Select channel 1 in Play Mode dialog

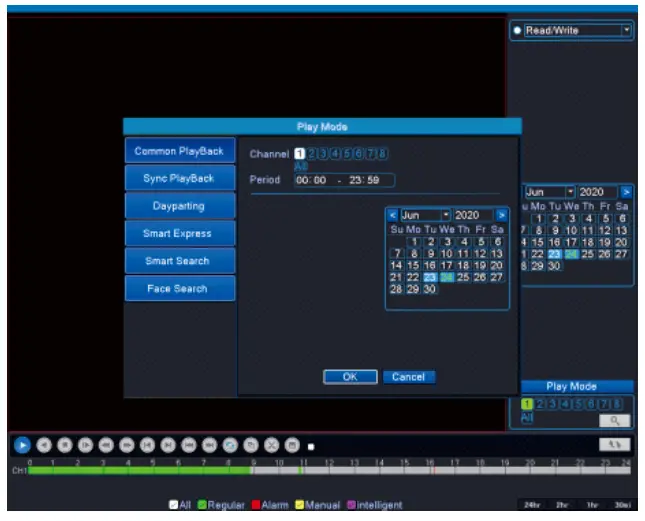point(299,154)
